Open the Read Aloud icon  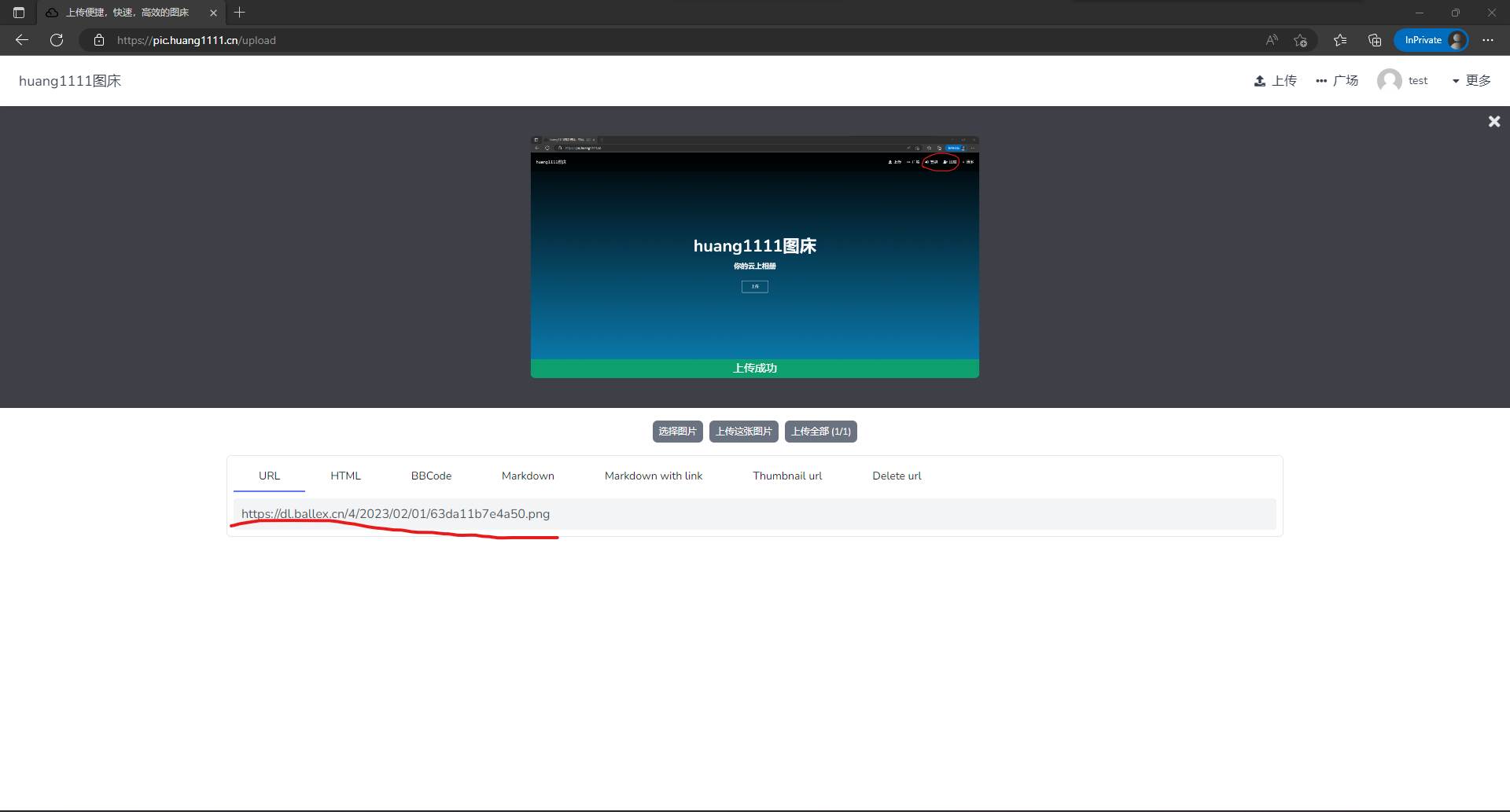tap(1271, 40)
